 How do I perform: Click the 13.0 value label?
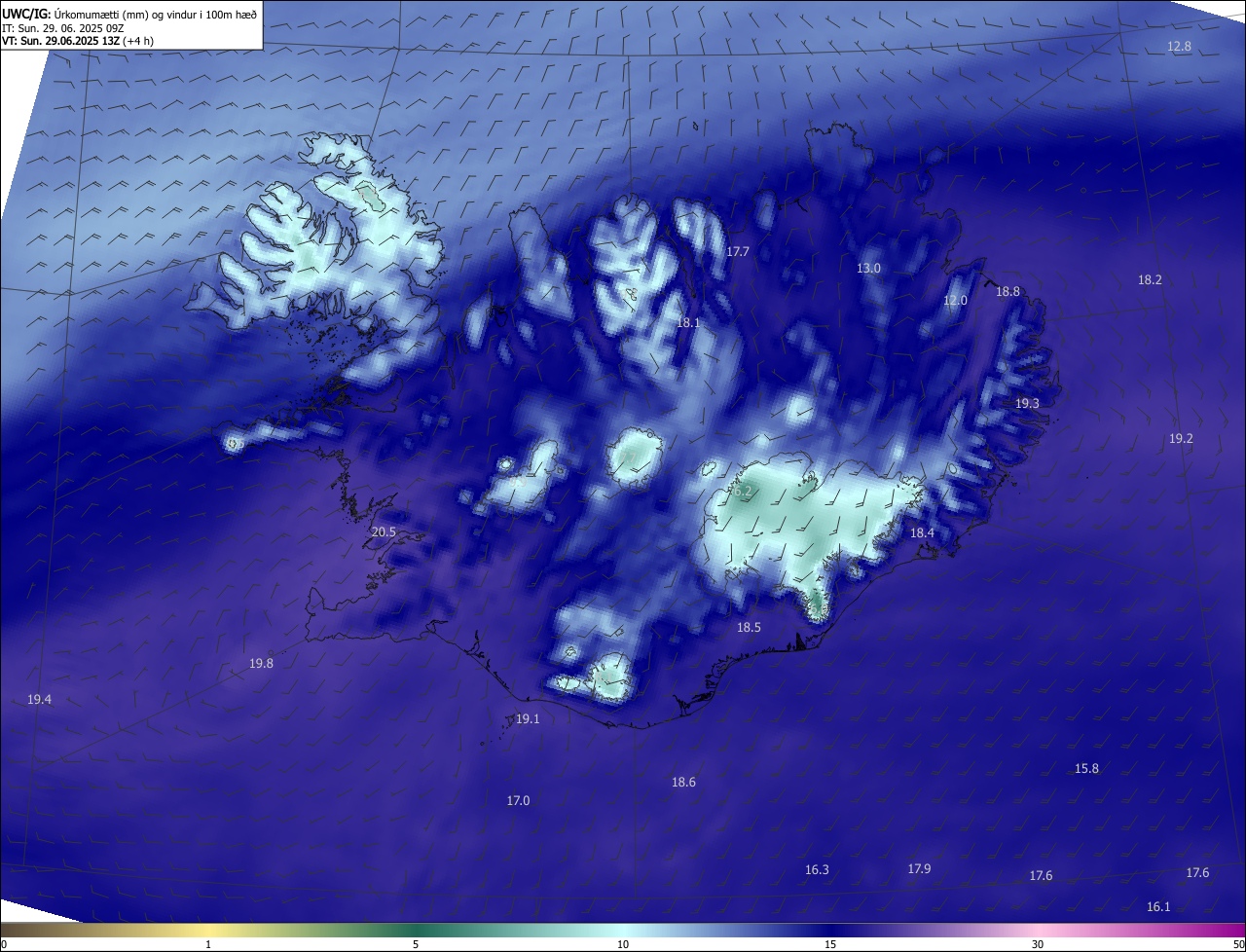click(x=868, y=268)
